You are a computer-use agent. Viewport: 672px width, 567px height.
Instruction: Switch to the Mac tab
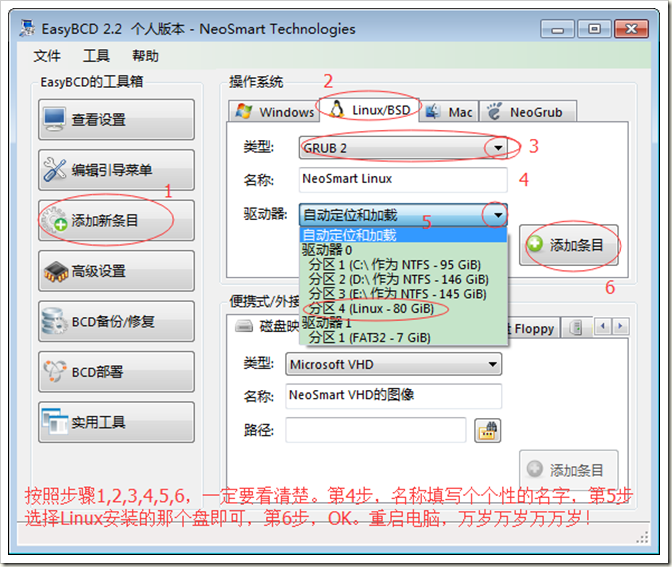[x=449, y=112]
